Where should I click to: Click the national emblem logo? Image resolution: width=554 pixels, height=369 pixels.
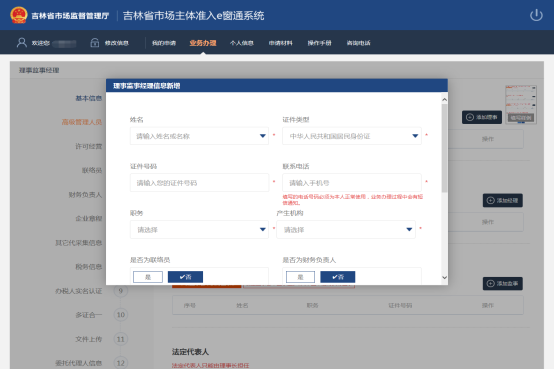(19, 15)
